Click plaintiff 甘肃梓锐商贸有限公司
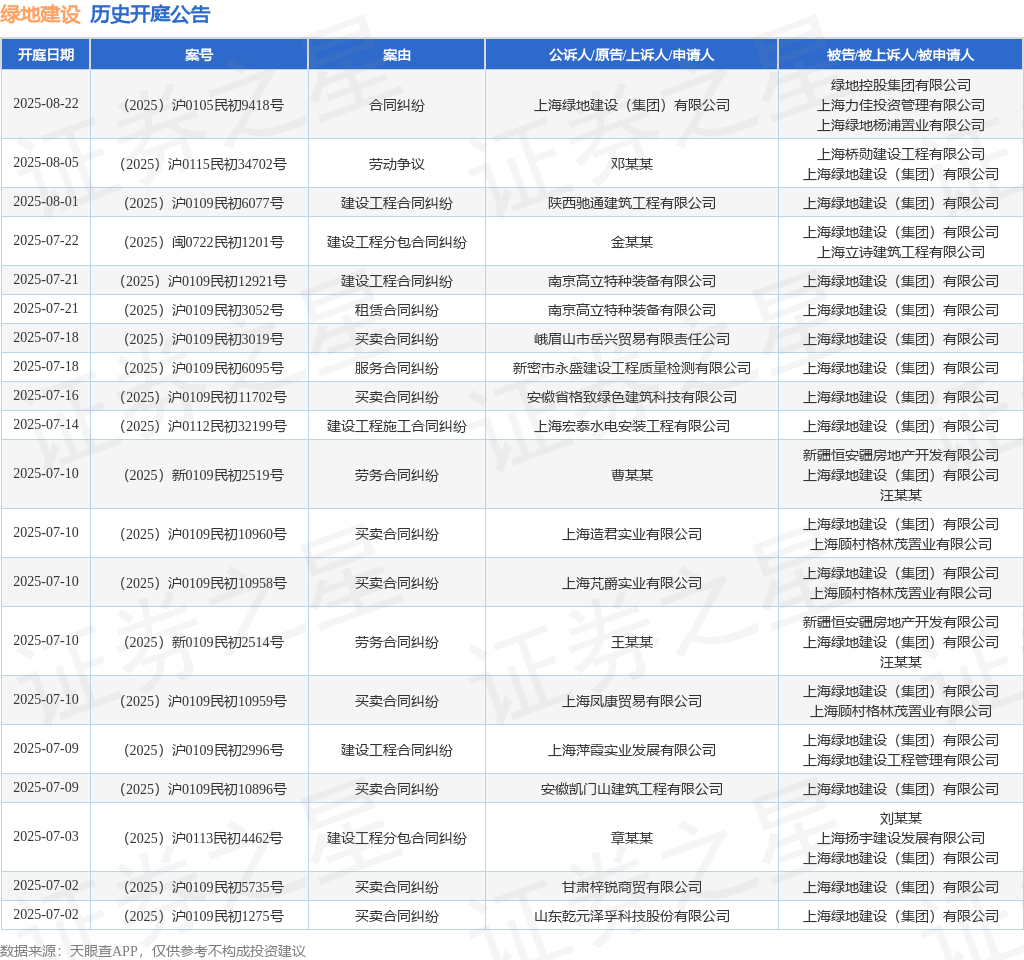Screen dimensions: 1024x960 click(x=632, y=887)
